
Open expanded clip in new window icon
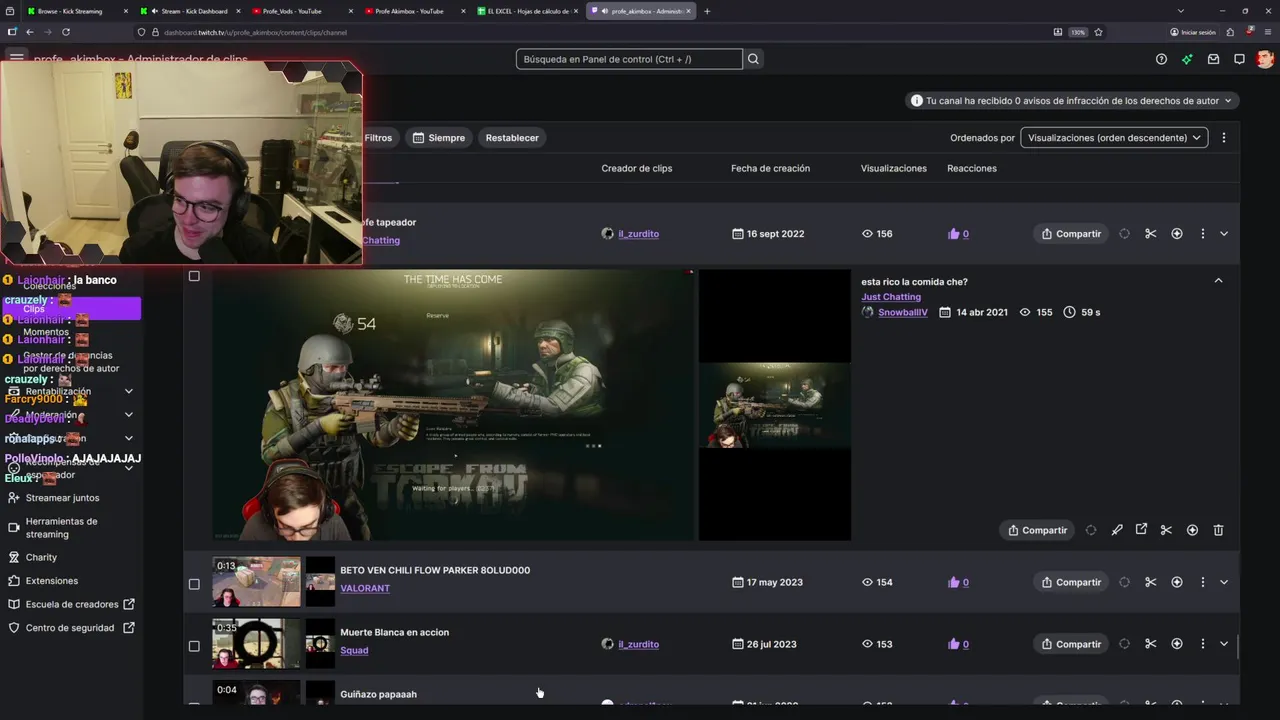click(x=1141, y=530)
